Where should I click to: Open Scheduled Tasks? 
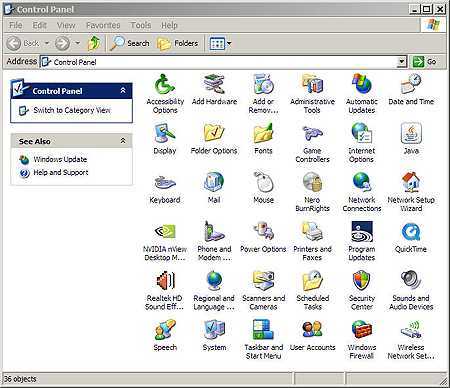(x=312, y=290)
